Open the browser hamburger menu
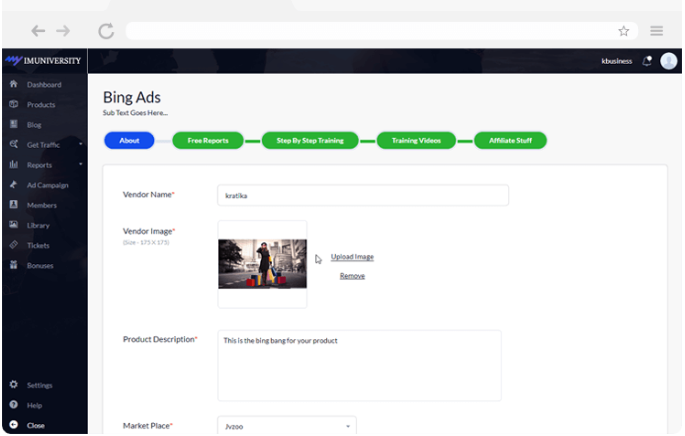The image size is (685, 436). point(656,31)
